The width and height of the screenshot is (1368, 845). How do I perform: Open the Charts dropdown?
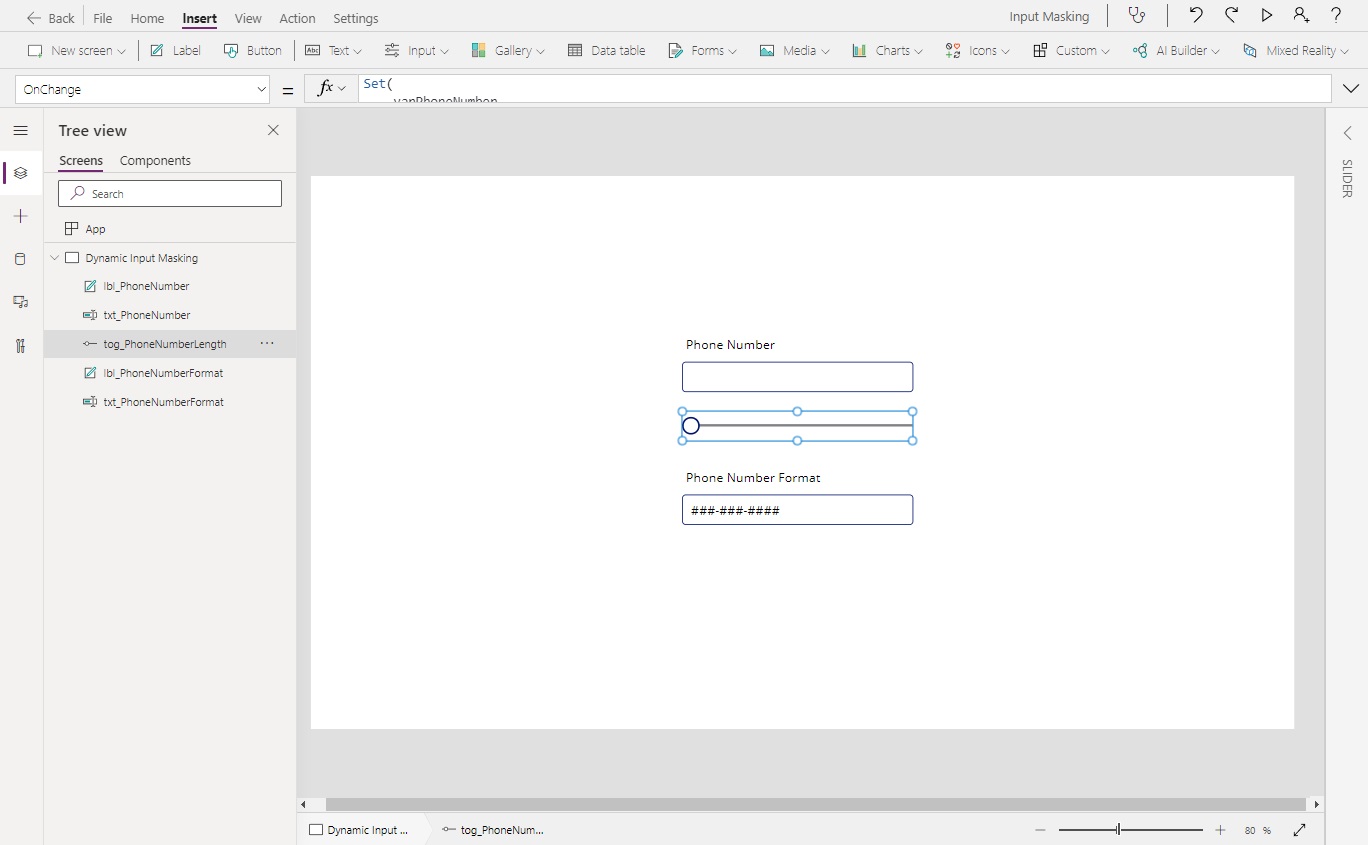click(x=886, y=50)
